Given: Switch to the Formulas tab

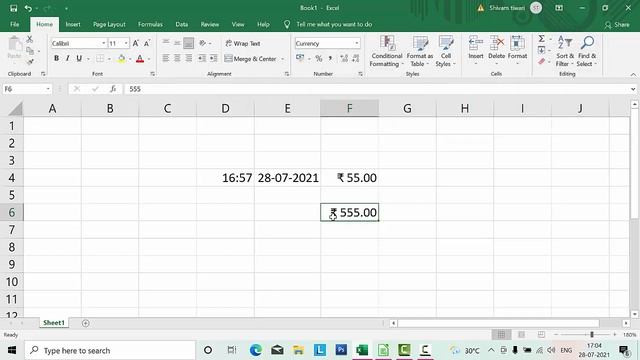Looking at the screenshot, I should pos(150,24).
